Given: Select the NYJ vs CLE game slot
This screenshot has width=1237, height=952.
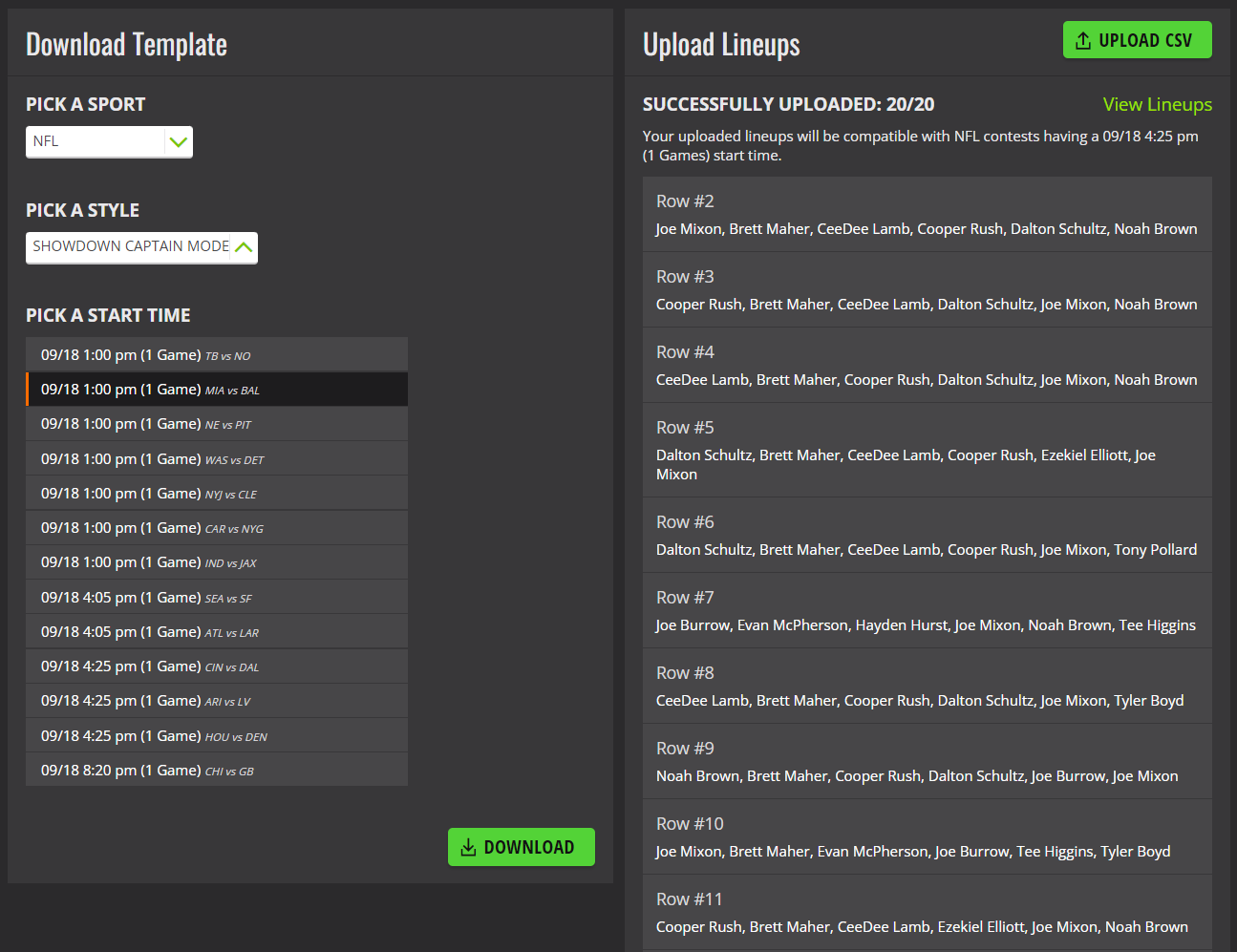Looking at the screenshot, I should click(217, 494).
